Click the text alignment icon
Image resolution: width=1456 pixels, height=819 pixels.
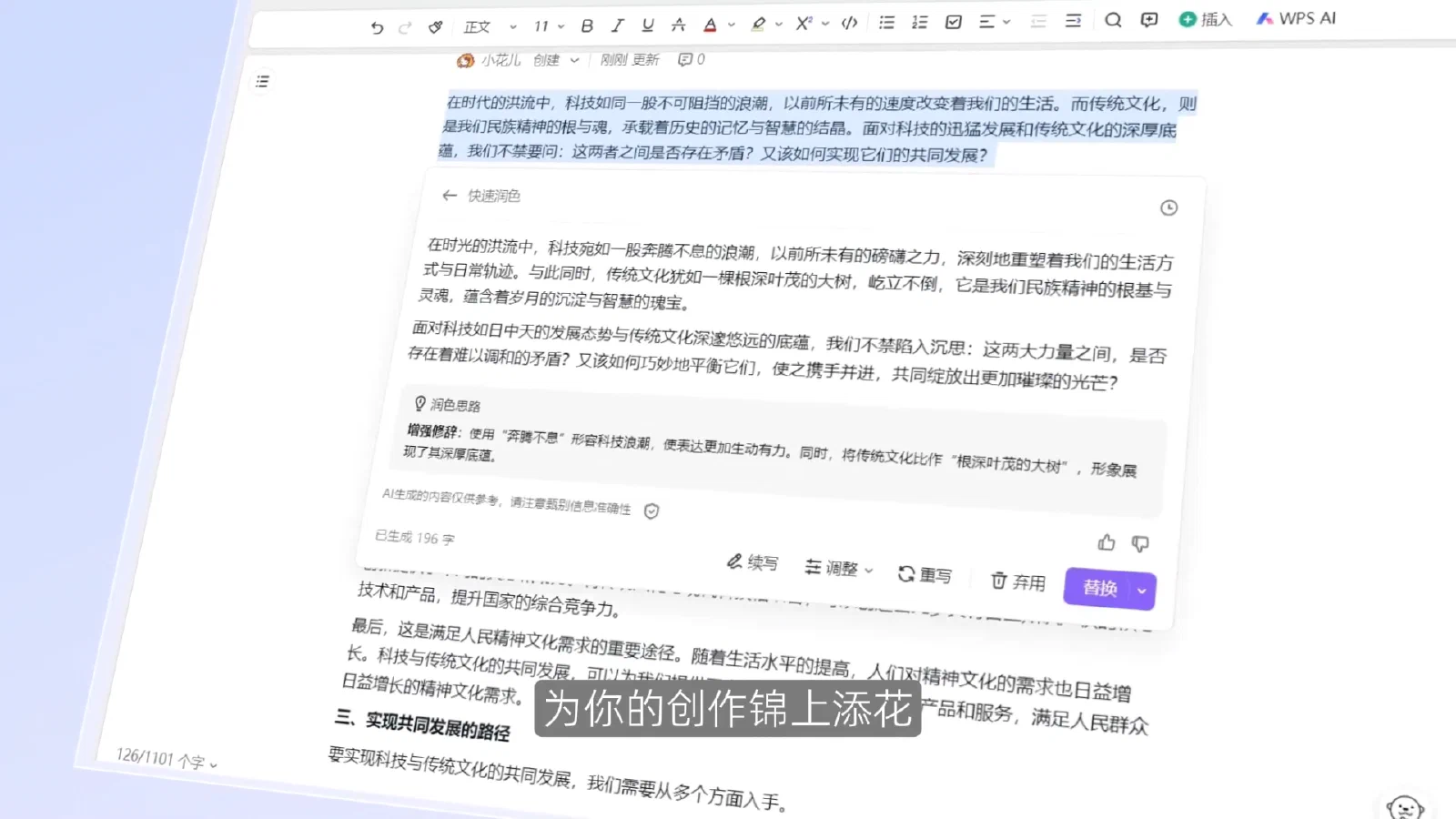(988, 22)
